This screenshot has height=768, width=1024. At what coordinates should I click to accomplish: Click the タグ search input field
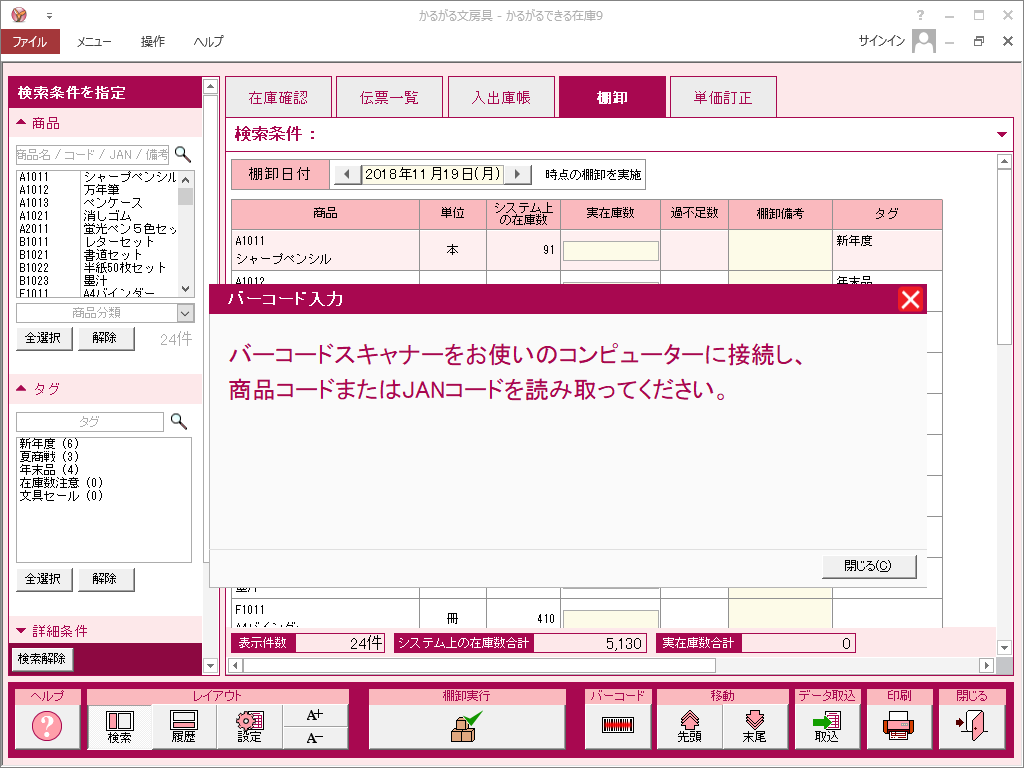(x=89, y=421)
